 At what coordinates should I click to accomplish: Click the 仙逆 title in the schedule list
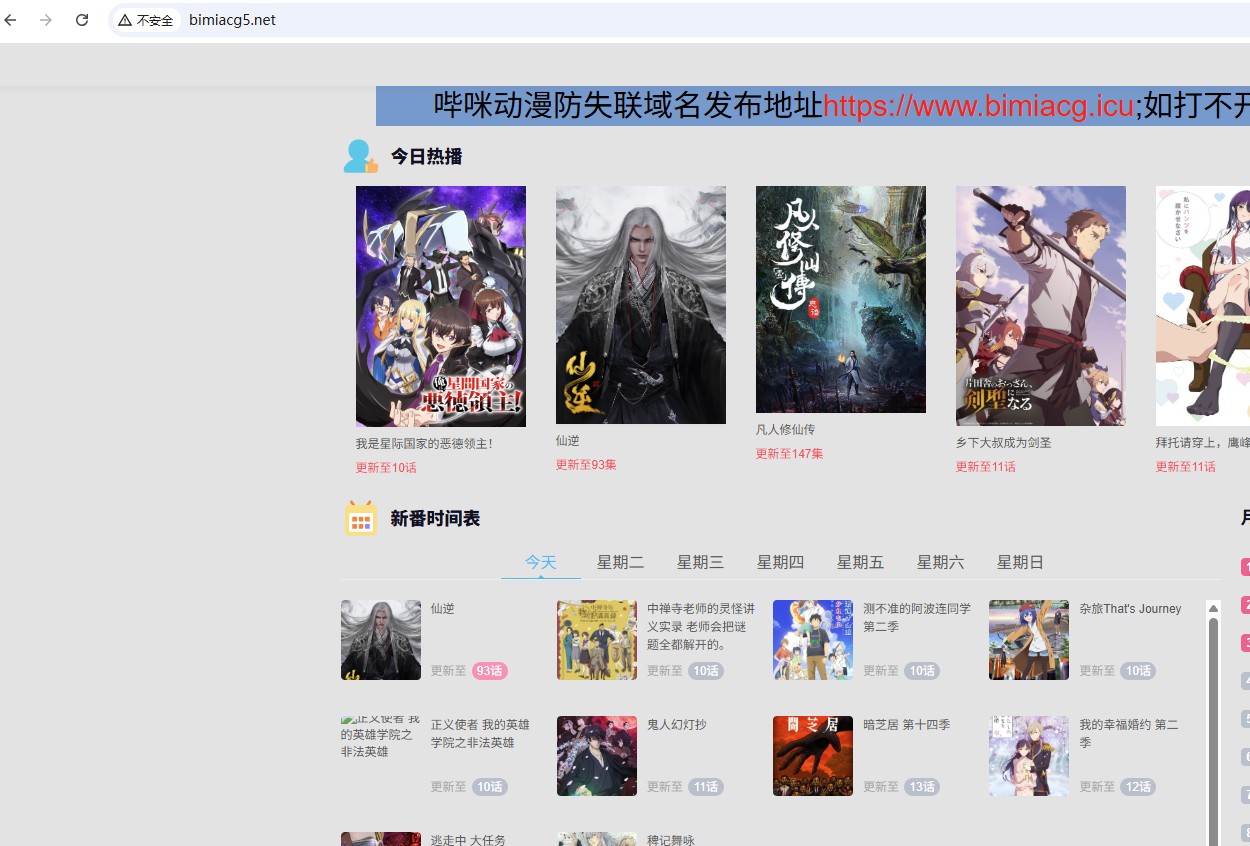click(443, 608)
